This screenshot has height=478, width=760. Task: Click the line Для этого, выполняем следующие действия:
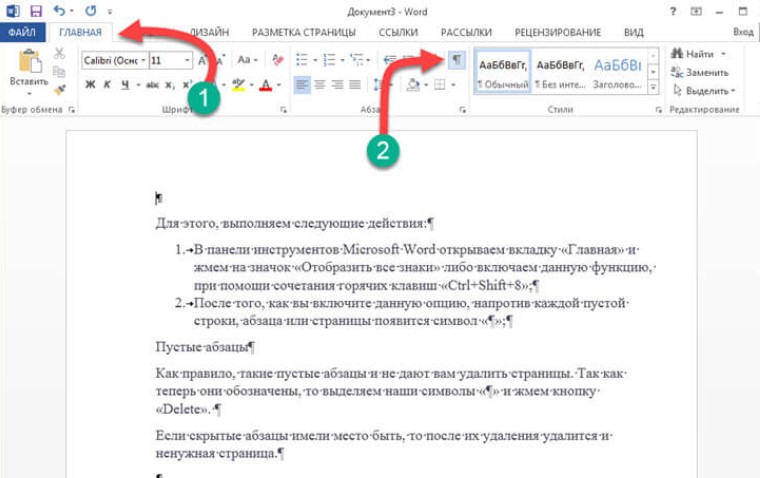292,223
